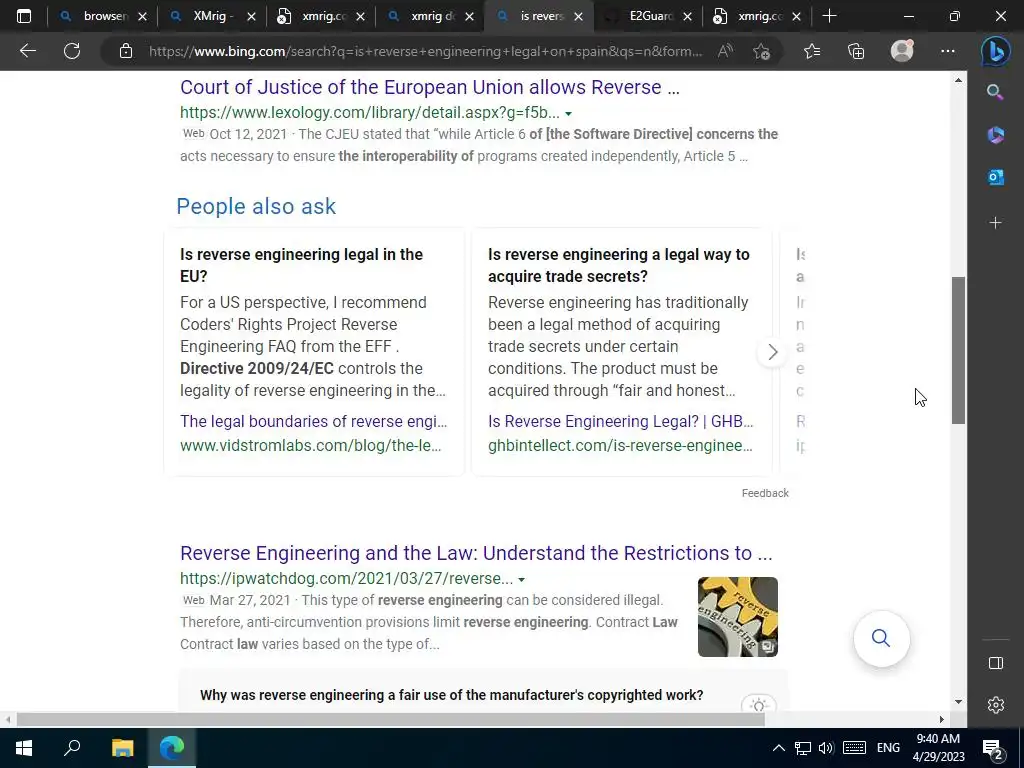Click the scroll up arrow
This screenshot has width=1024, height=768.
pyautogui.click(x=958, y=80)
